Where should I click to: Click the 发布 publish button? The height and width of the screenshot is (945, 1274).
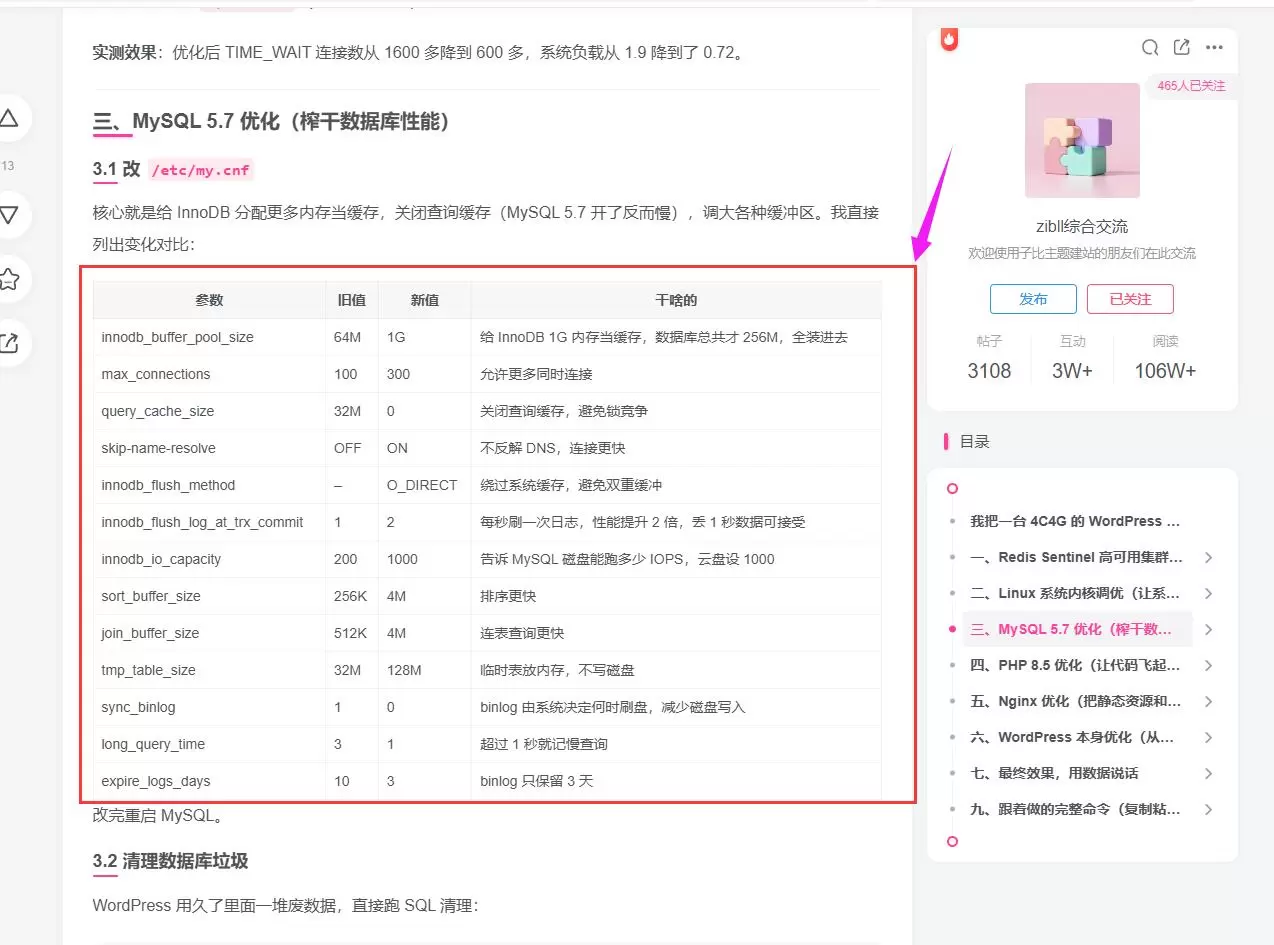pos(1033,299)
